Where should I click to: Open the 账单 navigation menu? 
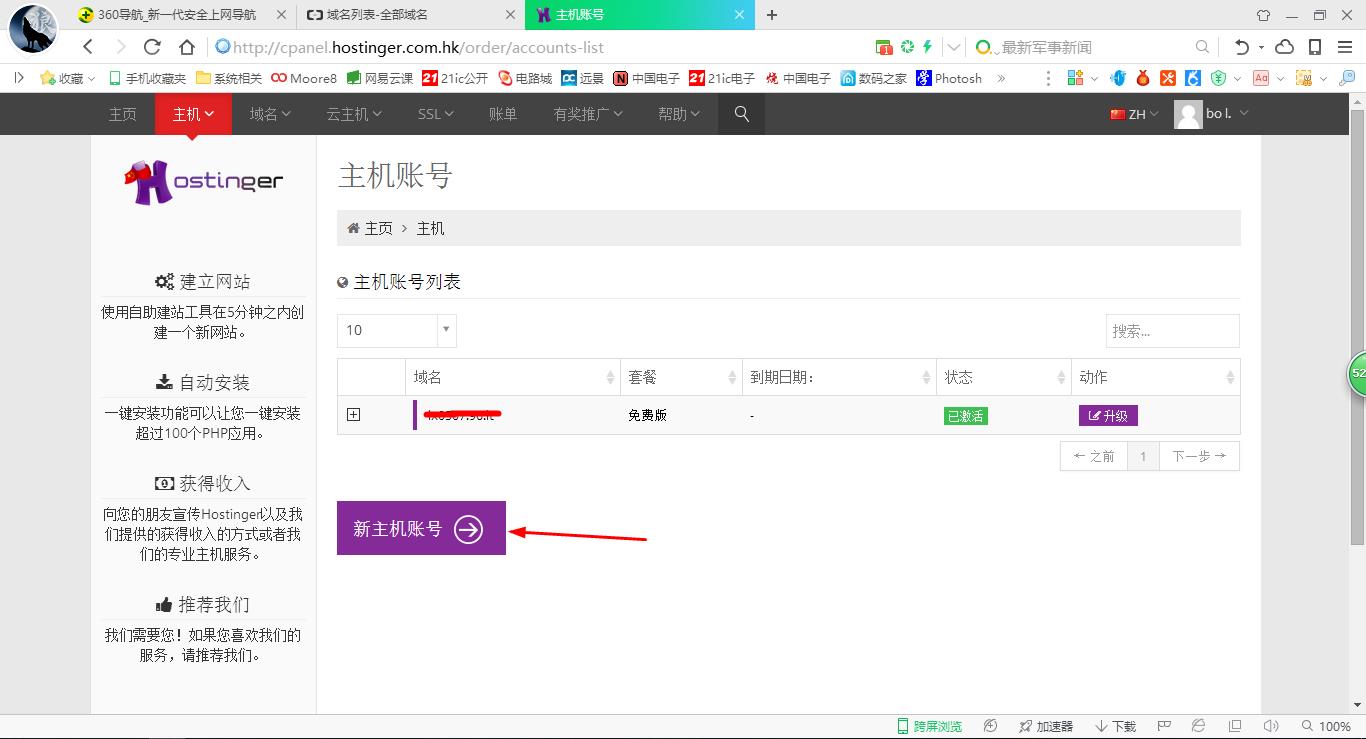pyautogui.click(x=502, y=114)
